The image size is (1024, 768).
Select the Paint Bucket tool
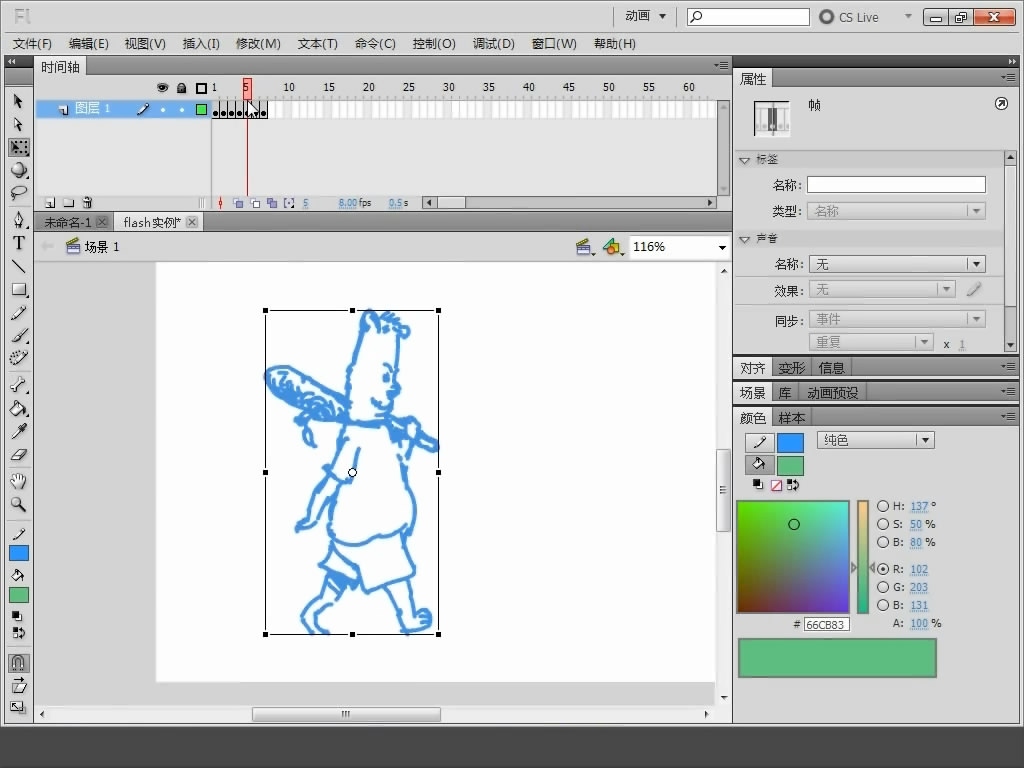tap(18, 409)
